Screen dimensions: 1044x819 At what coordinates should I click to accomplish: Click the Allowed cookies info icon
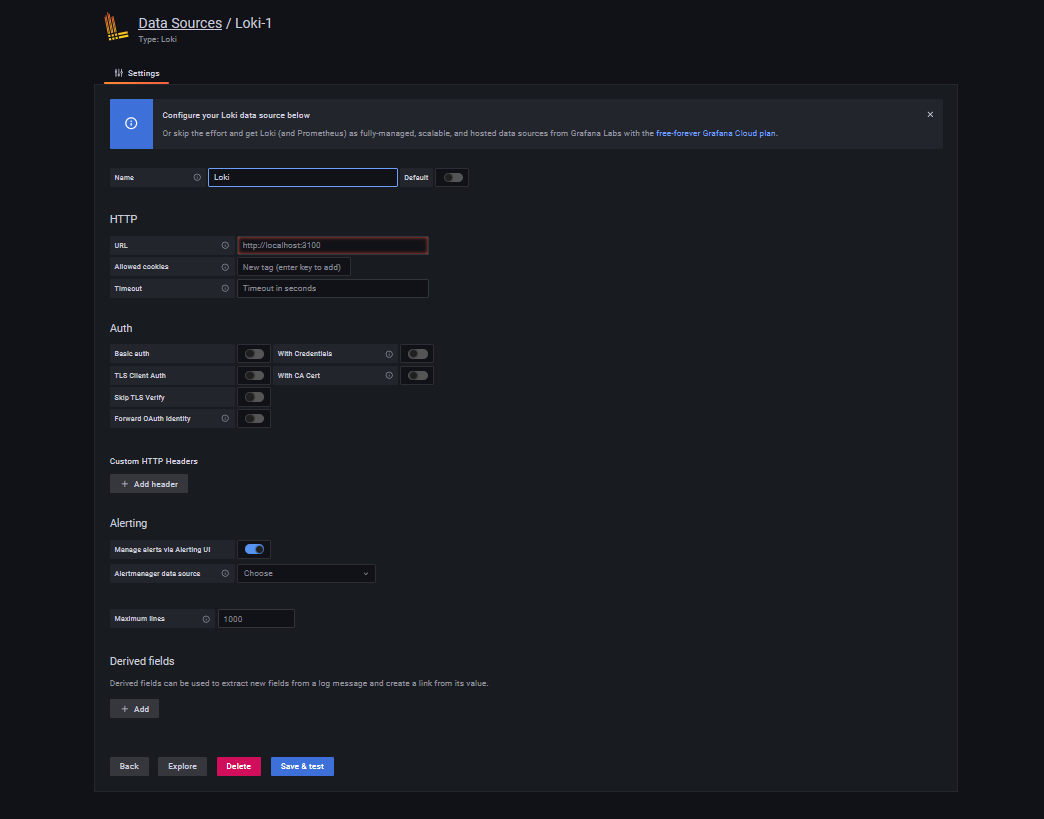[225, 267]
